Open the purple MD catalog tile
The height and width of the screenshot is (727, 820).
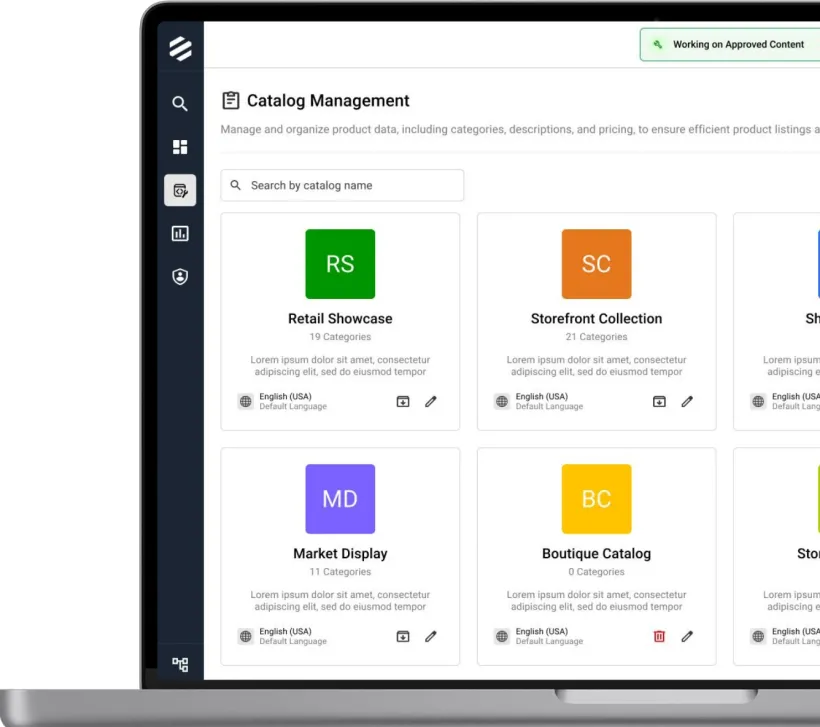[x=340, y=499]
